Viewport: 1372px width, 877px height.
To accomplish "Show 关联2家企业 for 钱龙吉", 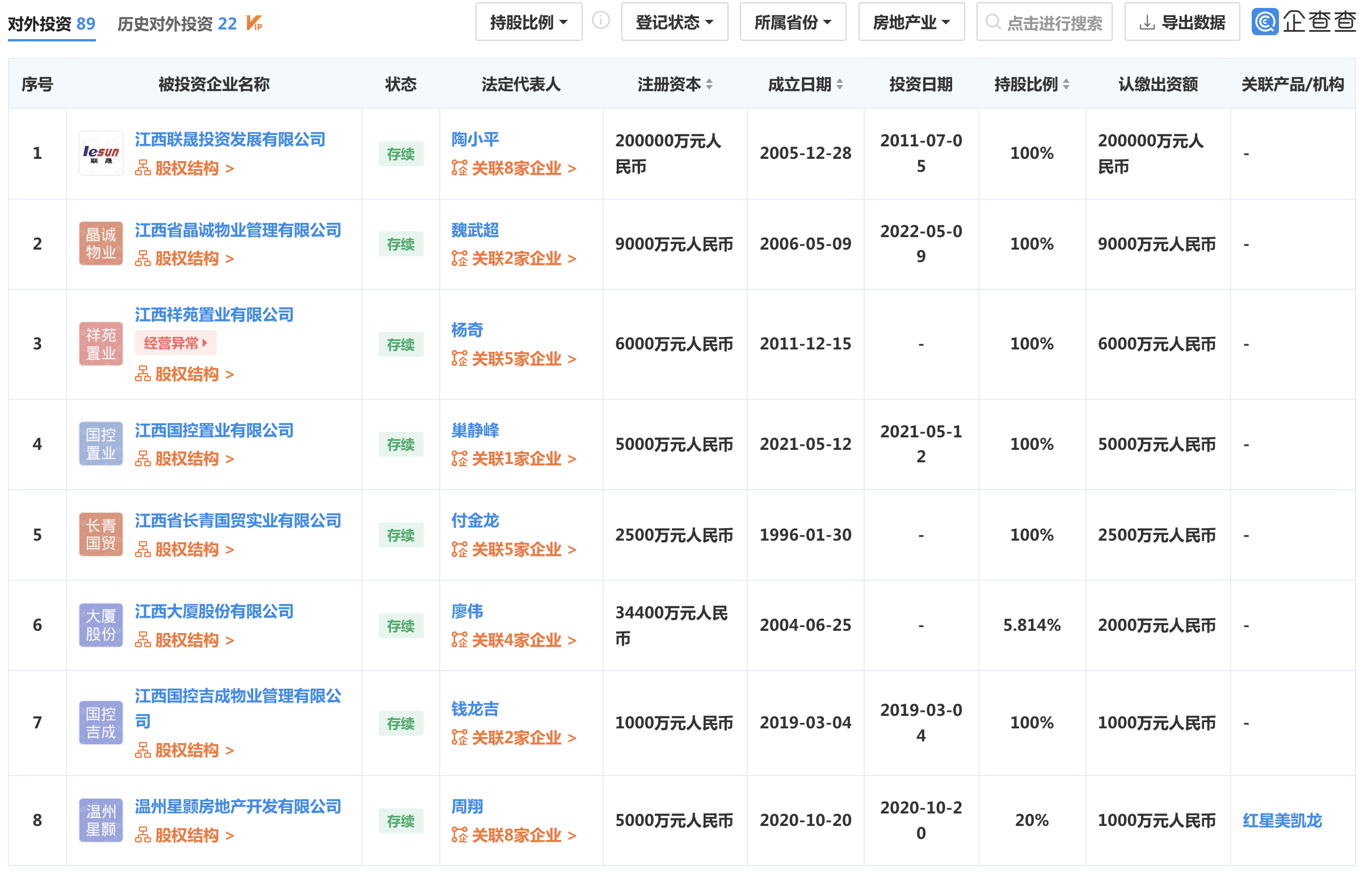I will tap(514, 738).
